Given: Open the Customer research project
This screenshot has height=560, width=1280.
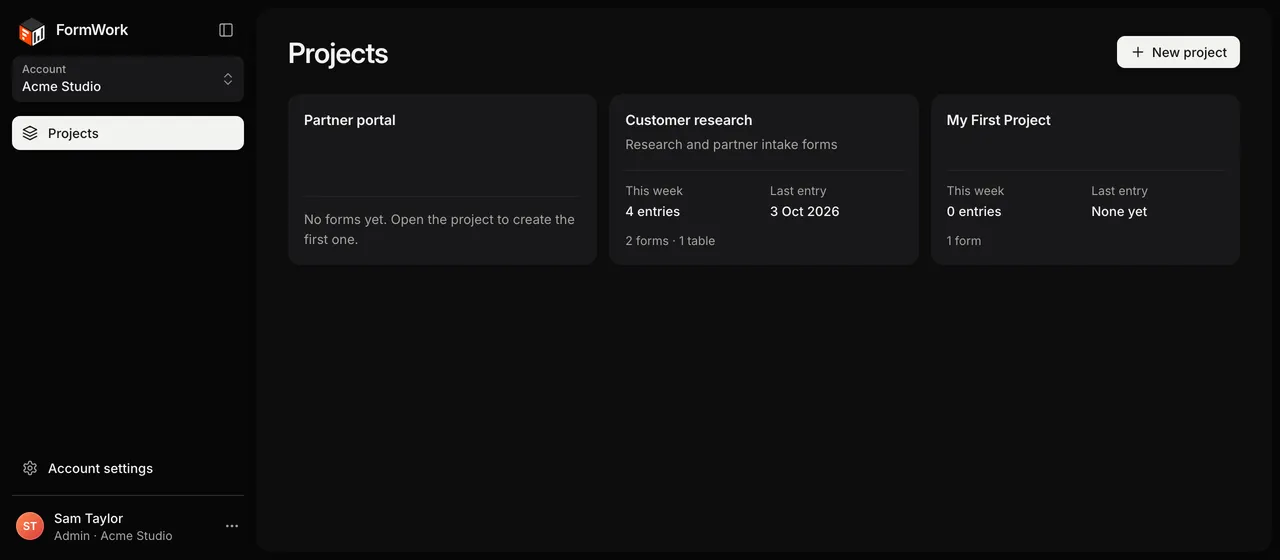Looking at the screenshot, I should [x=764, y=179].
